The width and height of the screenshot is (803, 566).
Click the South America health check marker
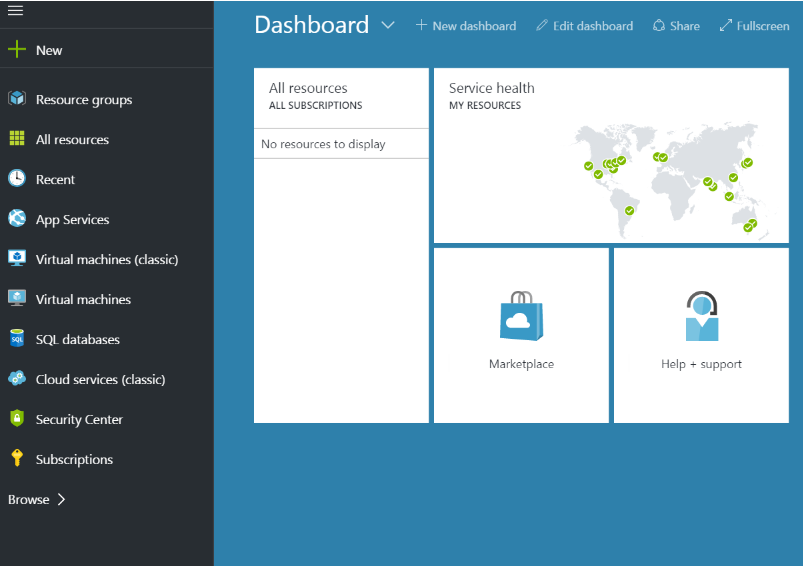(x=629, y=211)
